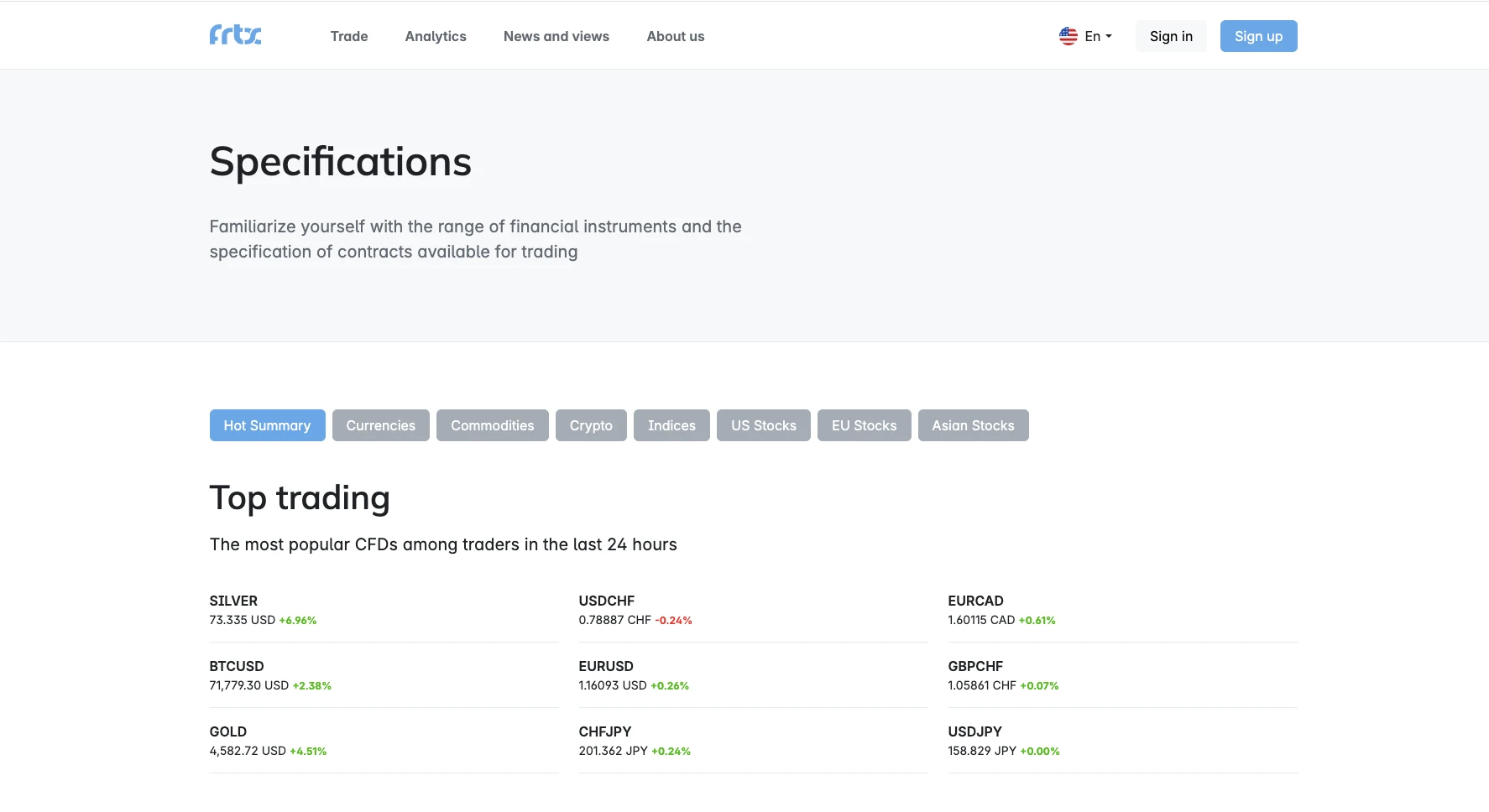Image resolution: width=1489 pixels, height=812 pixels.
Task: Open the Analytics menu
Action: tap(435, 36)
